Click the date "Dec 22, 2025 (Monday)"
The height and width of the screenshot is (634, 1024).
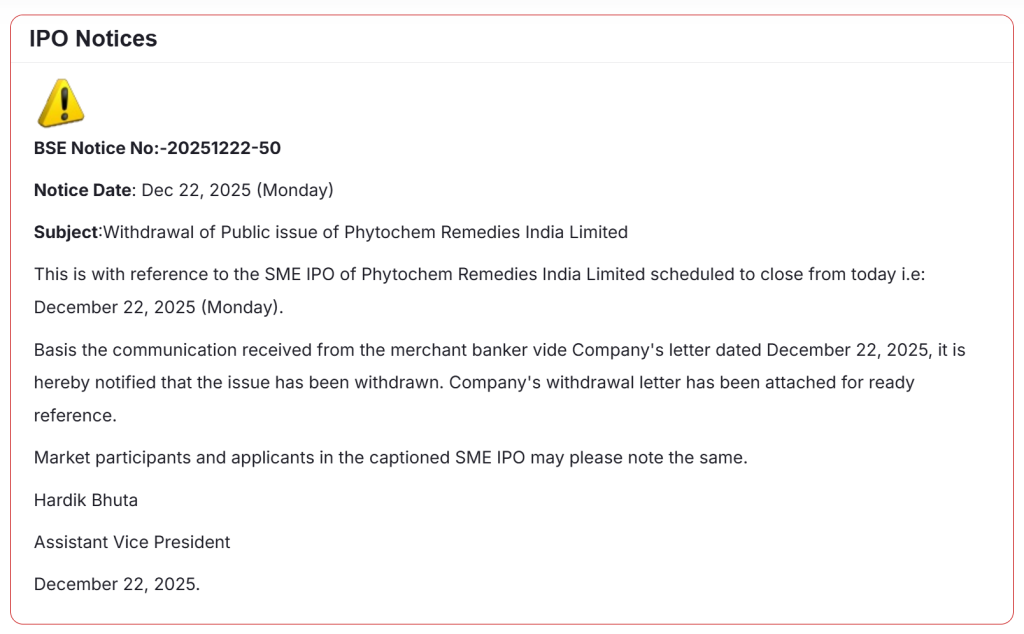tap(238, 190)
